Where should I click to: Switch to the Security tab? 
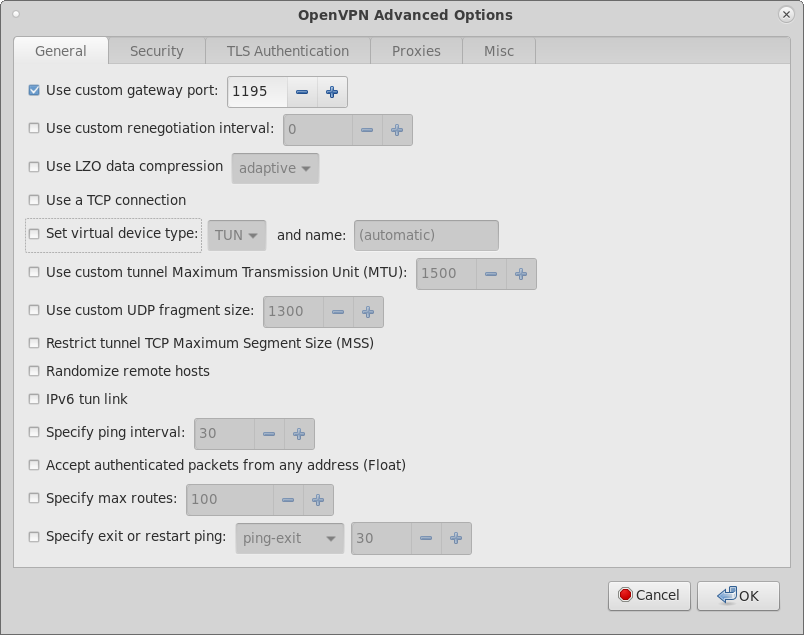[x=157, y=51]
